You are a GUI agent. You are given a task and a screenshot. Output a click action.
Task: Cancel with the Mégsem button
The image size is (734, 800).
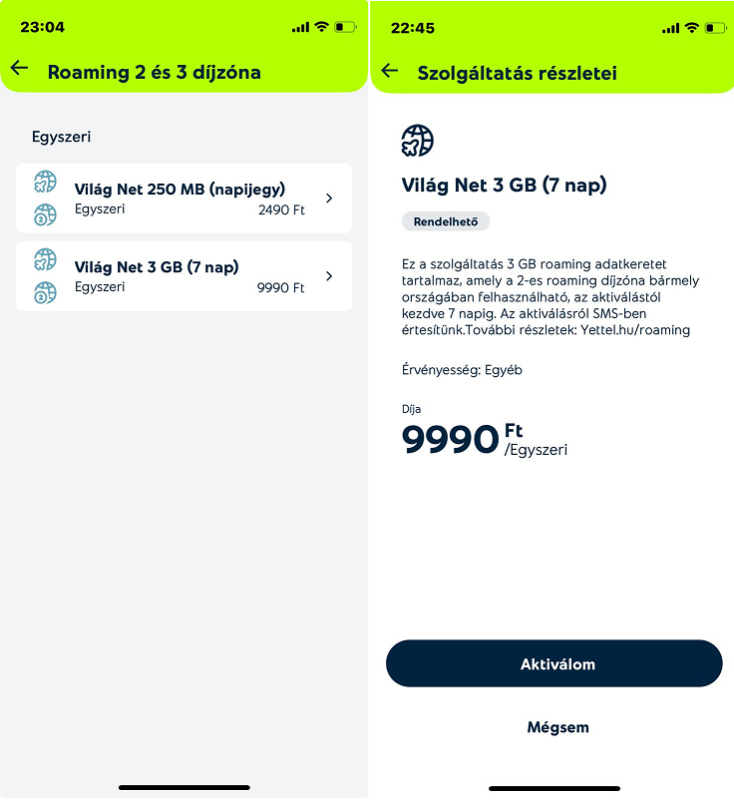[x=557, y=727]
